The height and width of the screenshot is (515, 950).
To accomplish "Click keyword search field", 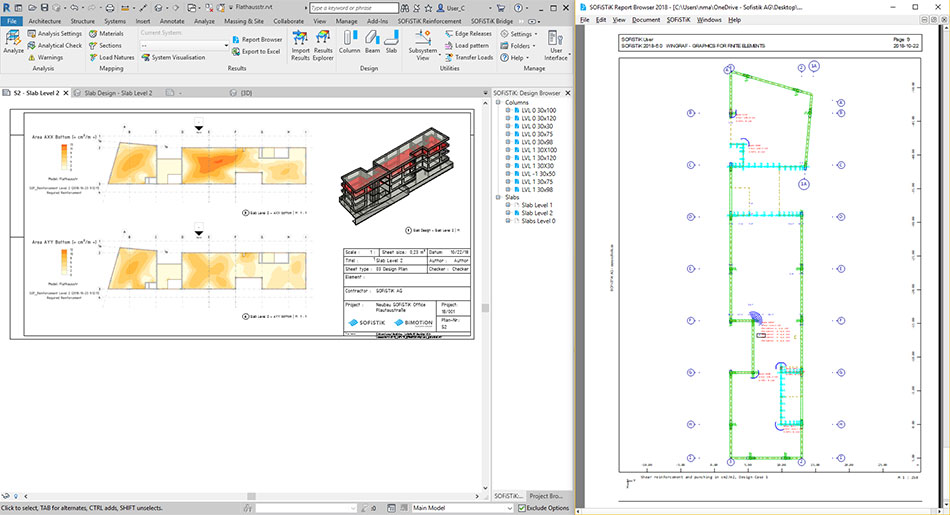I will point(354,8).
